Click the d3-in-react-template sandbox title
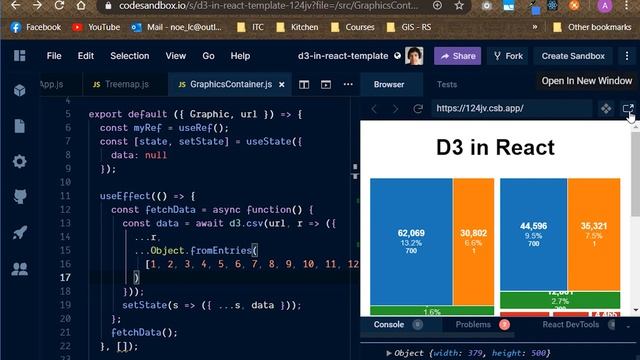640x360 pixels. click(x=343, y=56)
